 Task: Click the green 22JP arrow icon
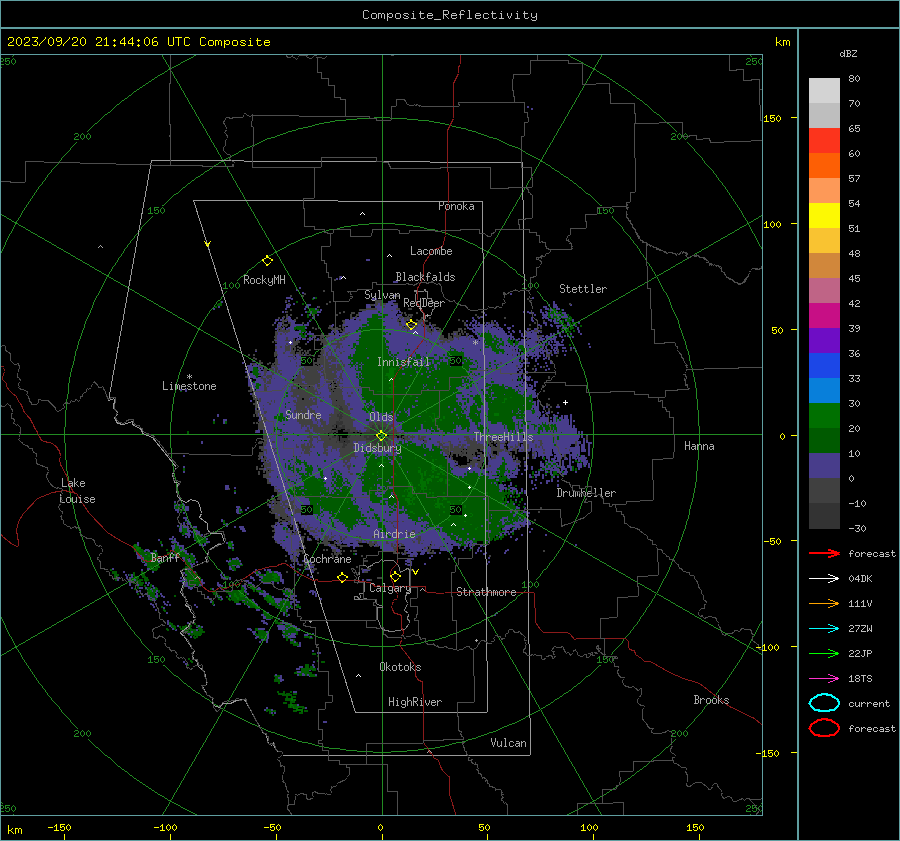click(x=824, y=653)
